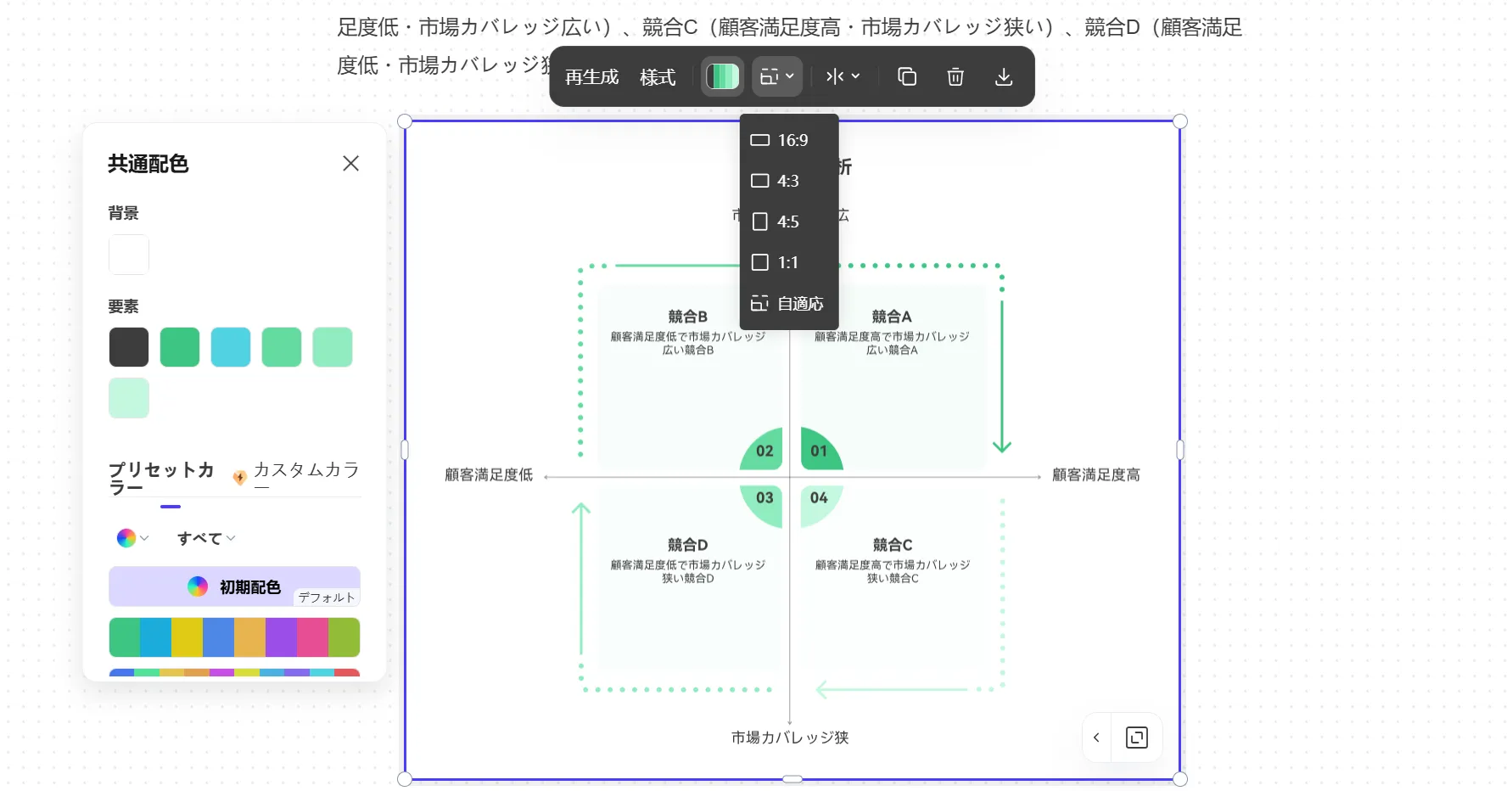Viewport: 1512px width, 791px height.
Task: Expand the すべて filter dropdown
Action: (205, 538)
